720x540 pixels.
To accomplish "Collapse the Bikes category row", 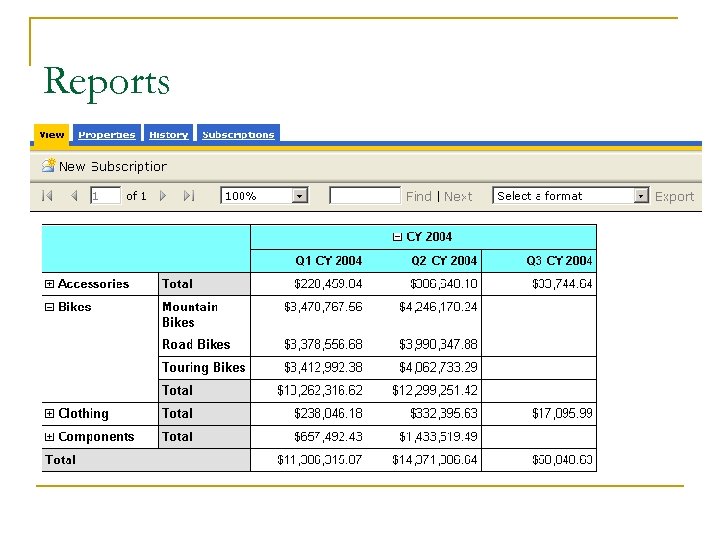I will [x=49, y=307].
